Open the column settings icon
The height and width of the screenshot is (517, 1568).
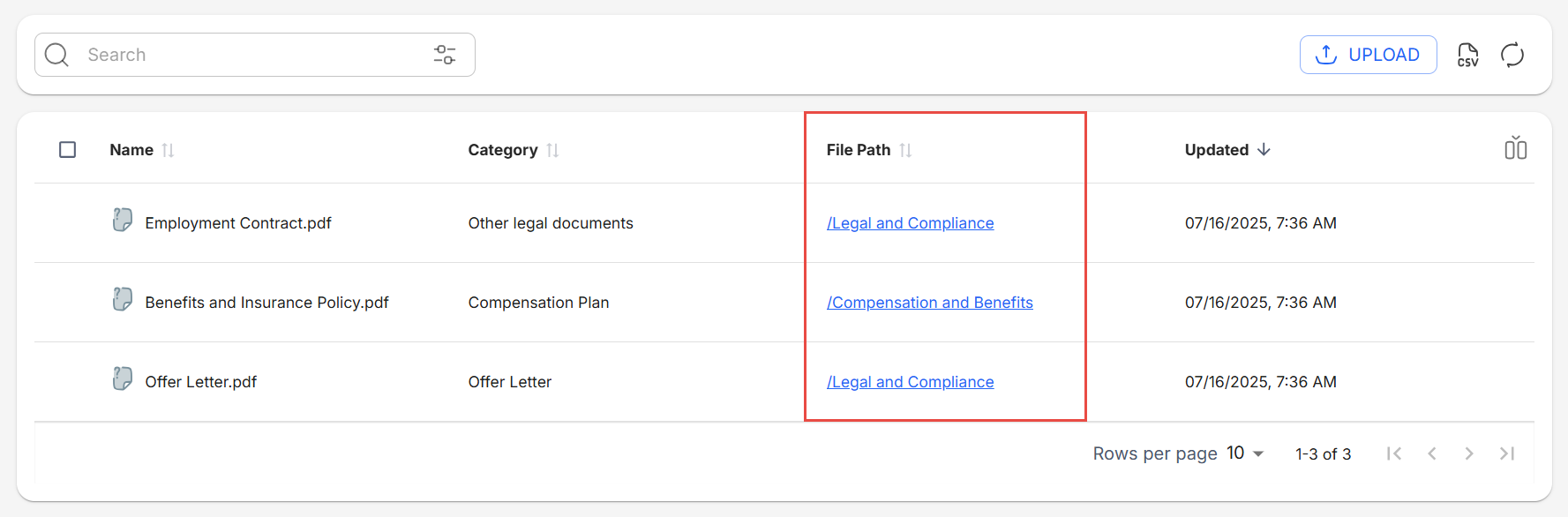[1515, 148]
